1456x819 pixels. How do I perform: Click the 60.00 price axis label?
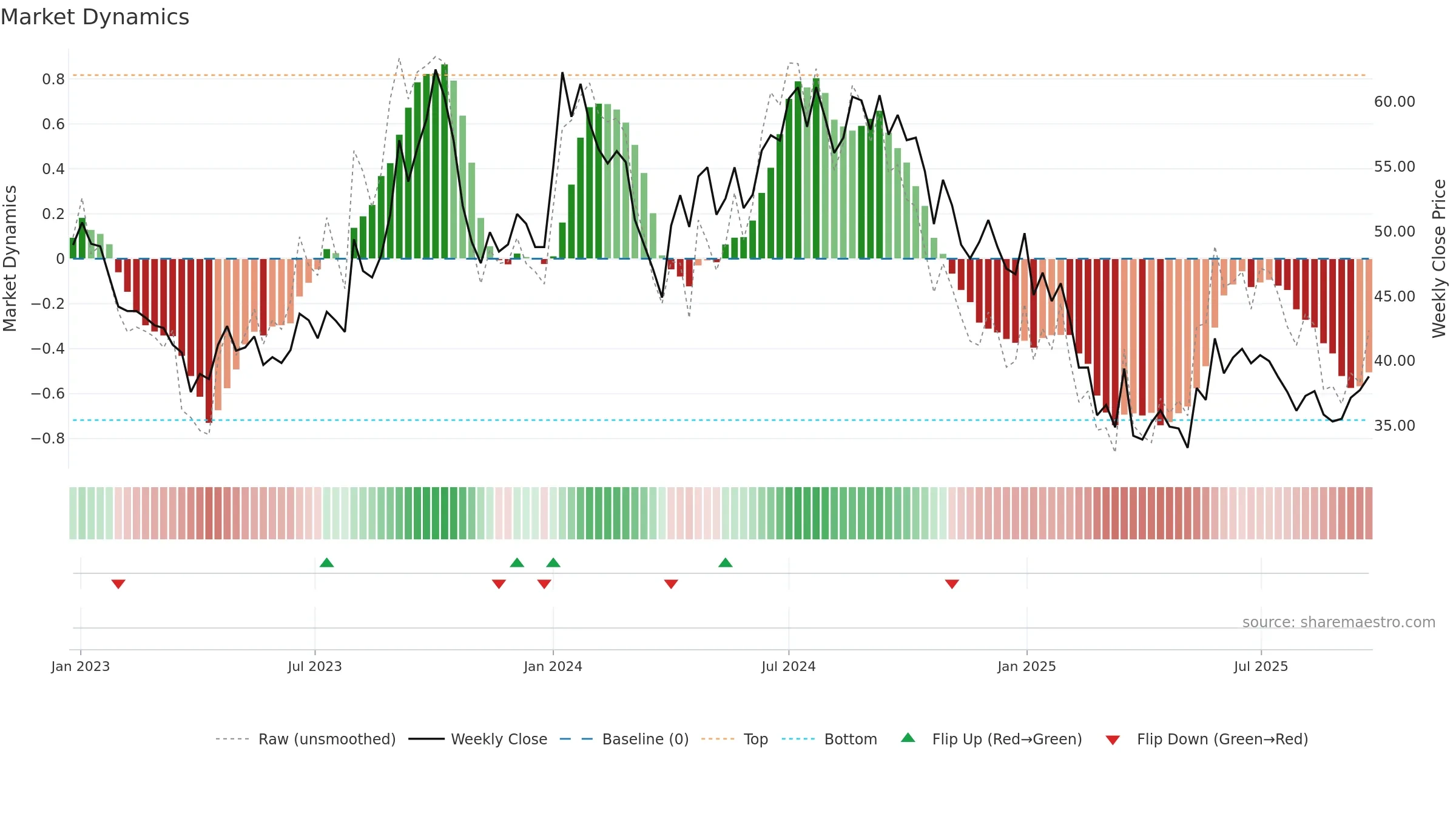point(1395,102)
